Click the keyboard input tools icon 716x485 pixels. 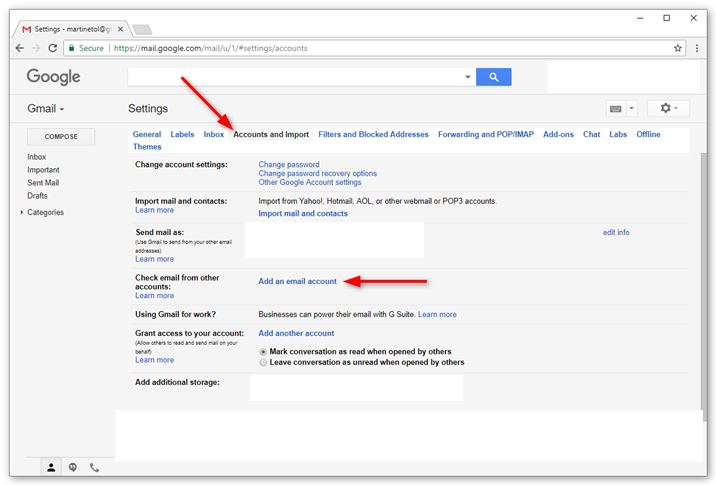pos(616,109)
